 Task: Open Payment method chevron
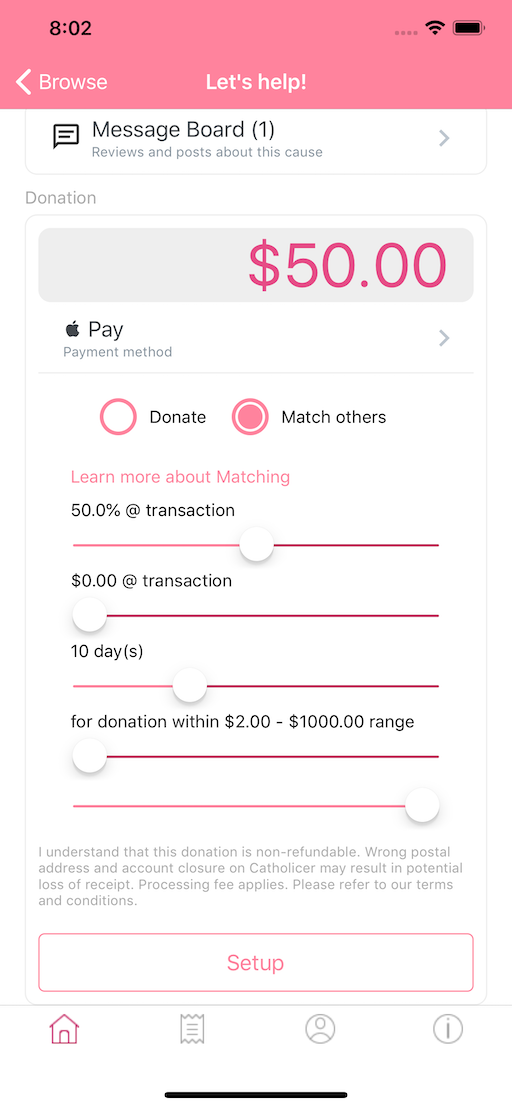click(x=444, y=338)
